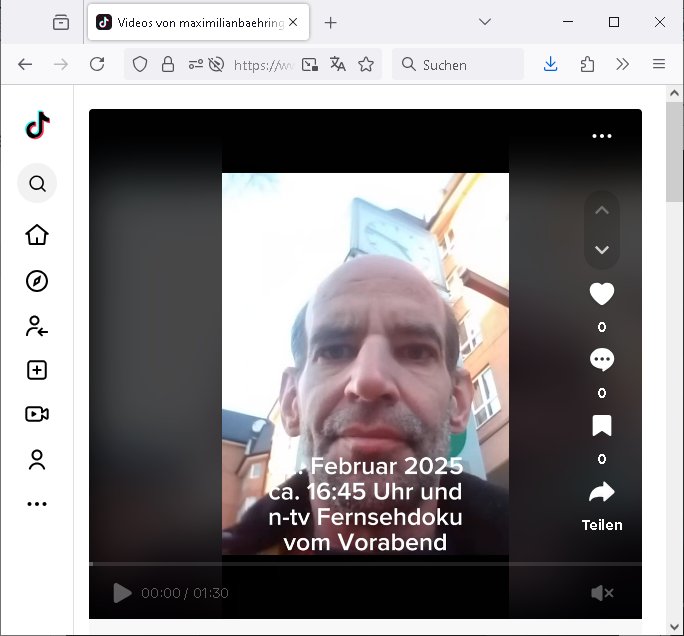Open the LIVE camera icon

[37, 414]
